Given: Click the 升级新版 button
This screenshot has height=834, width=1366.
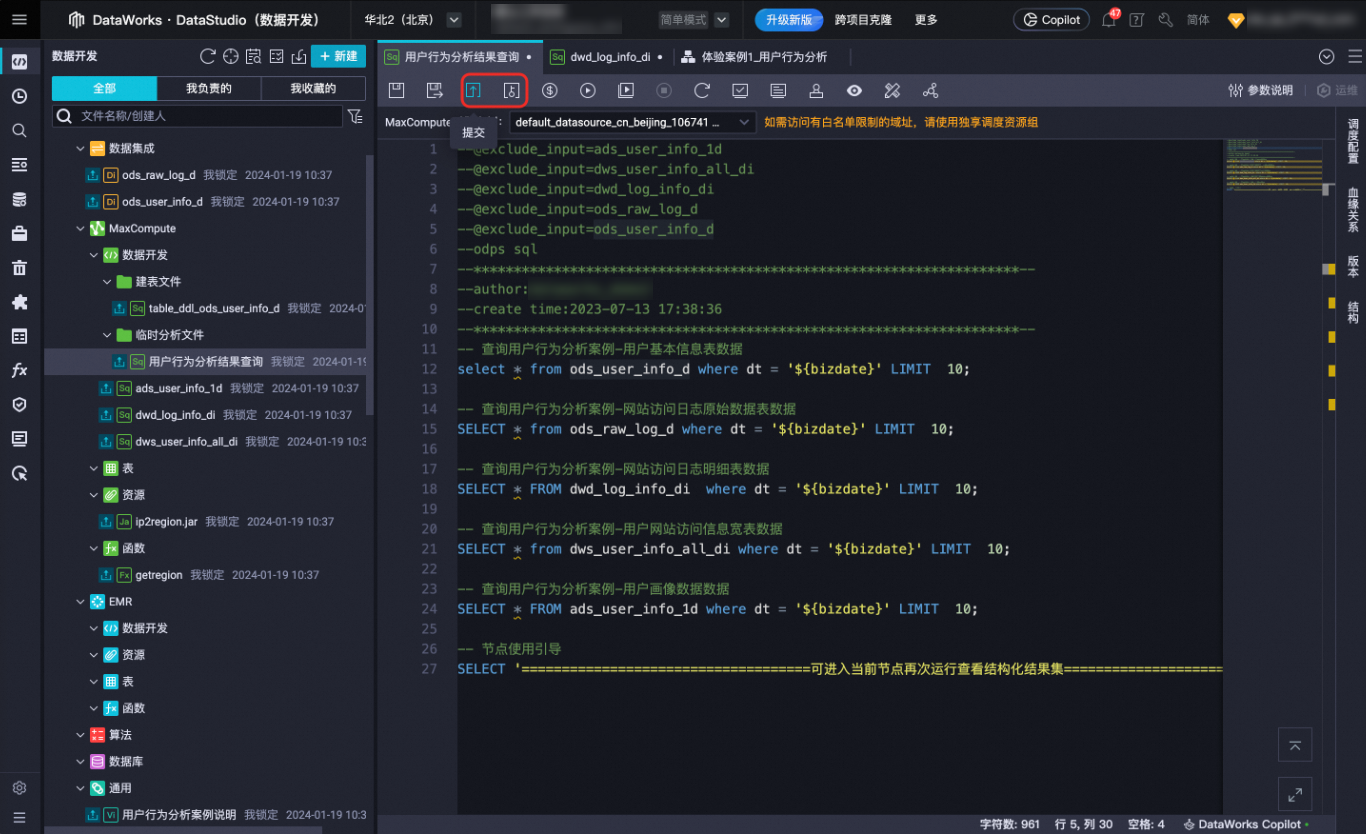Looking at the screenshot, I should tap(789, 19).
